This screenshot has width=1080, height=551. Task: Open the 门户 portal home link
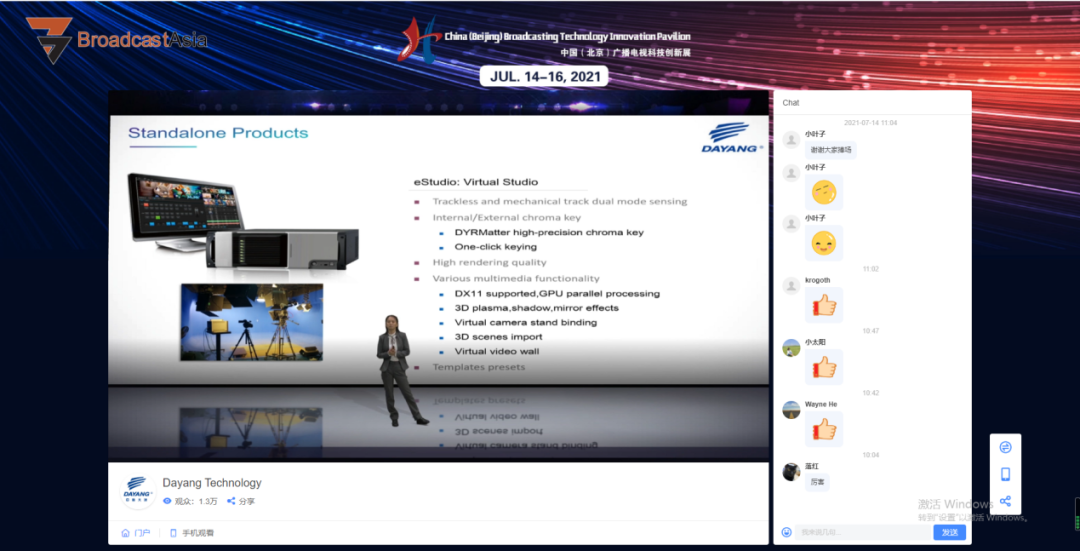click(136, 532)
